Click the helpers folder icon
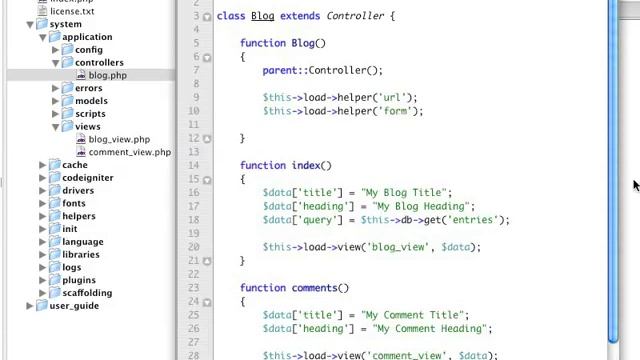640x360 pixels. [x=55, y=216]
